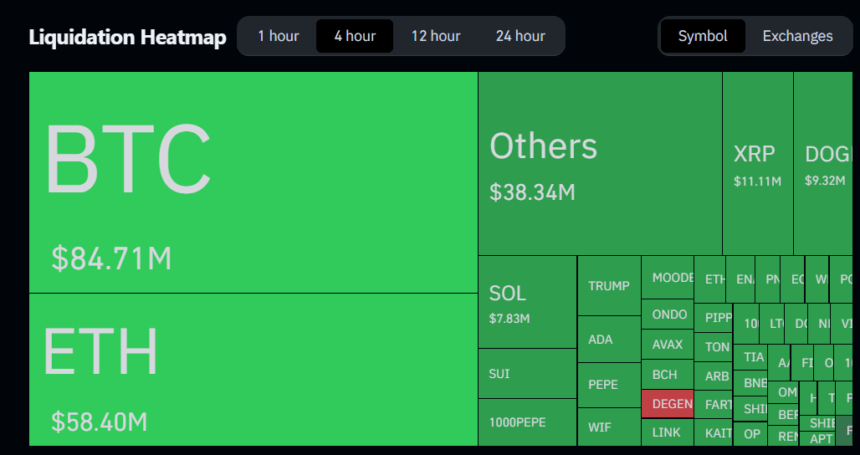The image size is (860, 455).
Task: Click the BTC $84.71M heatmap tile
Action: pyautogui.click(x=253, y=182)
